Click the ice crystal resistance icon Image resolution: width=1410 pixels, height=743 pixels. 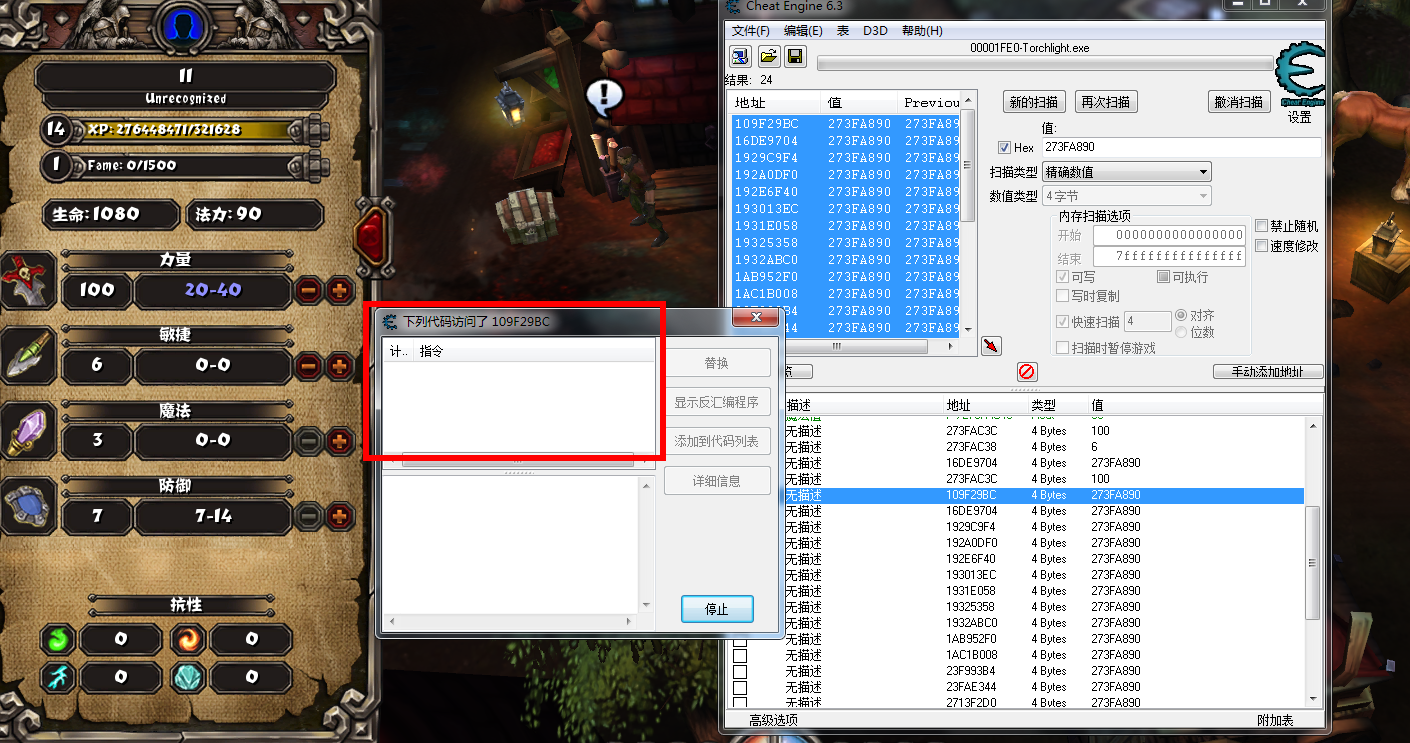tap(186, 677)
